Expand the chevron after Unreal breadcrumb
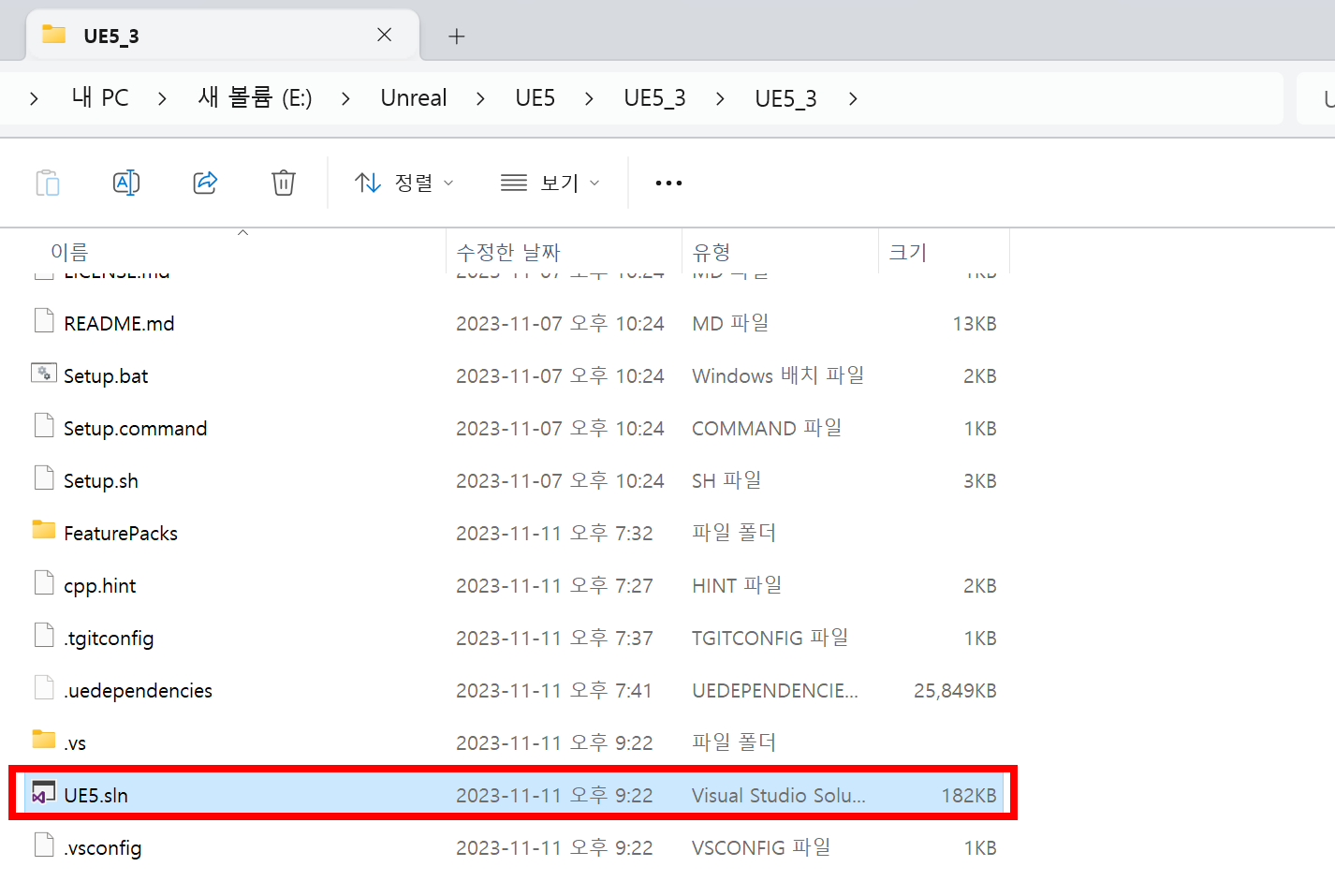Image resolution: width=1335 pixels, height=896 pixels. pos(480,98)
